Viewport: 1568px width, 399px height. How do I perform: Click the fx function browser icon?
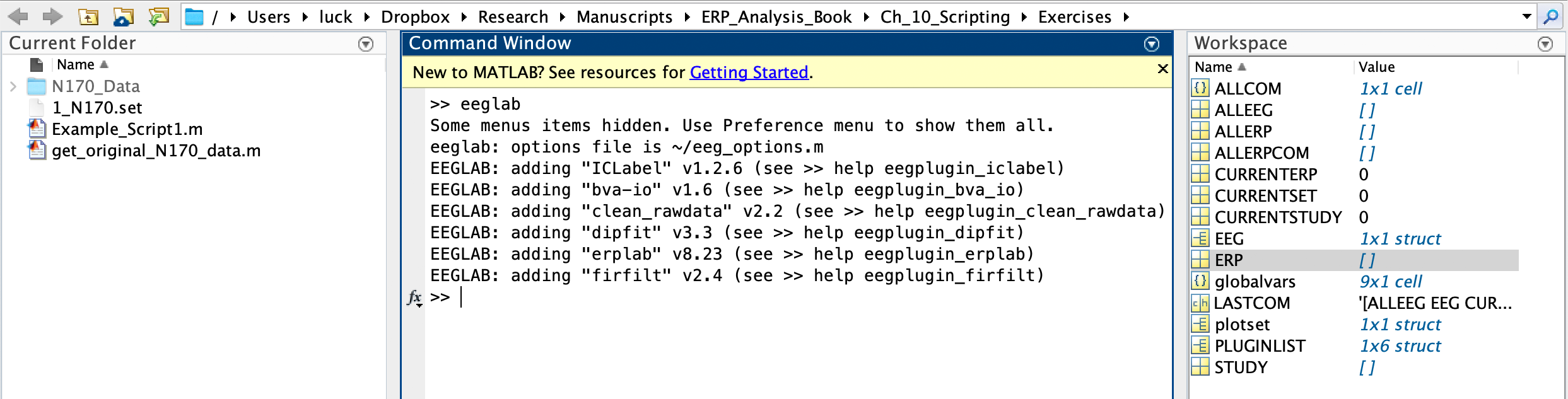click(414, 298)
